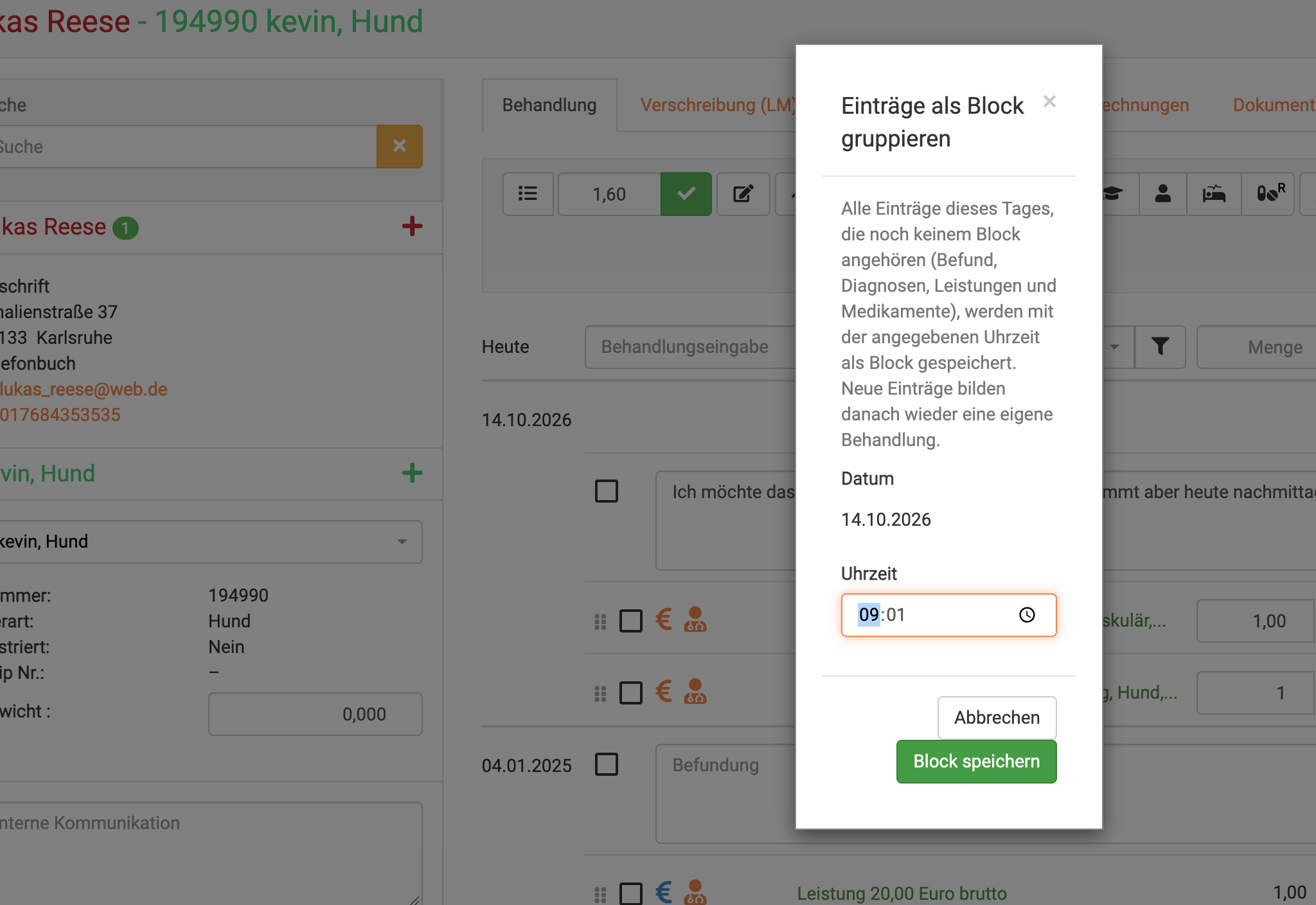
Task: Open the lukas_reese@web.de email link
Action: click(84, 390)
